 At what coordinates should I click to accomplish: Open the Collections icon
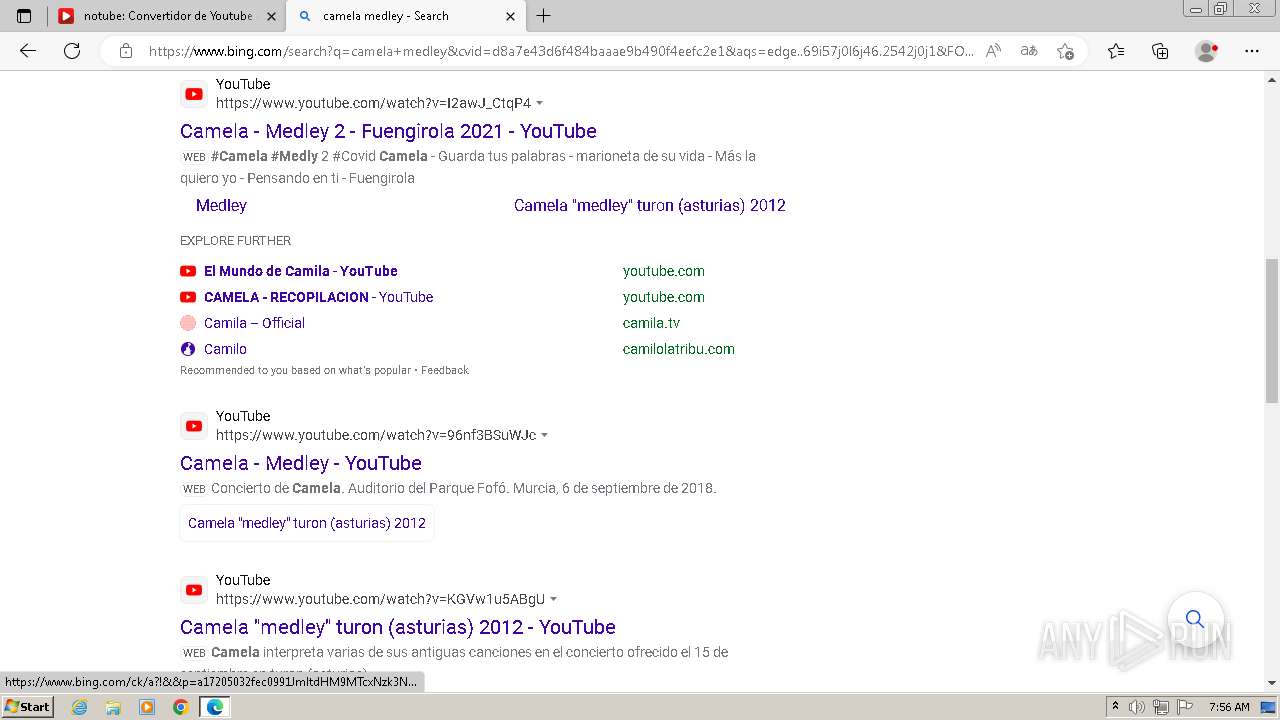(x=1160, y=51)
